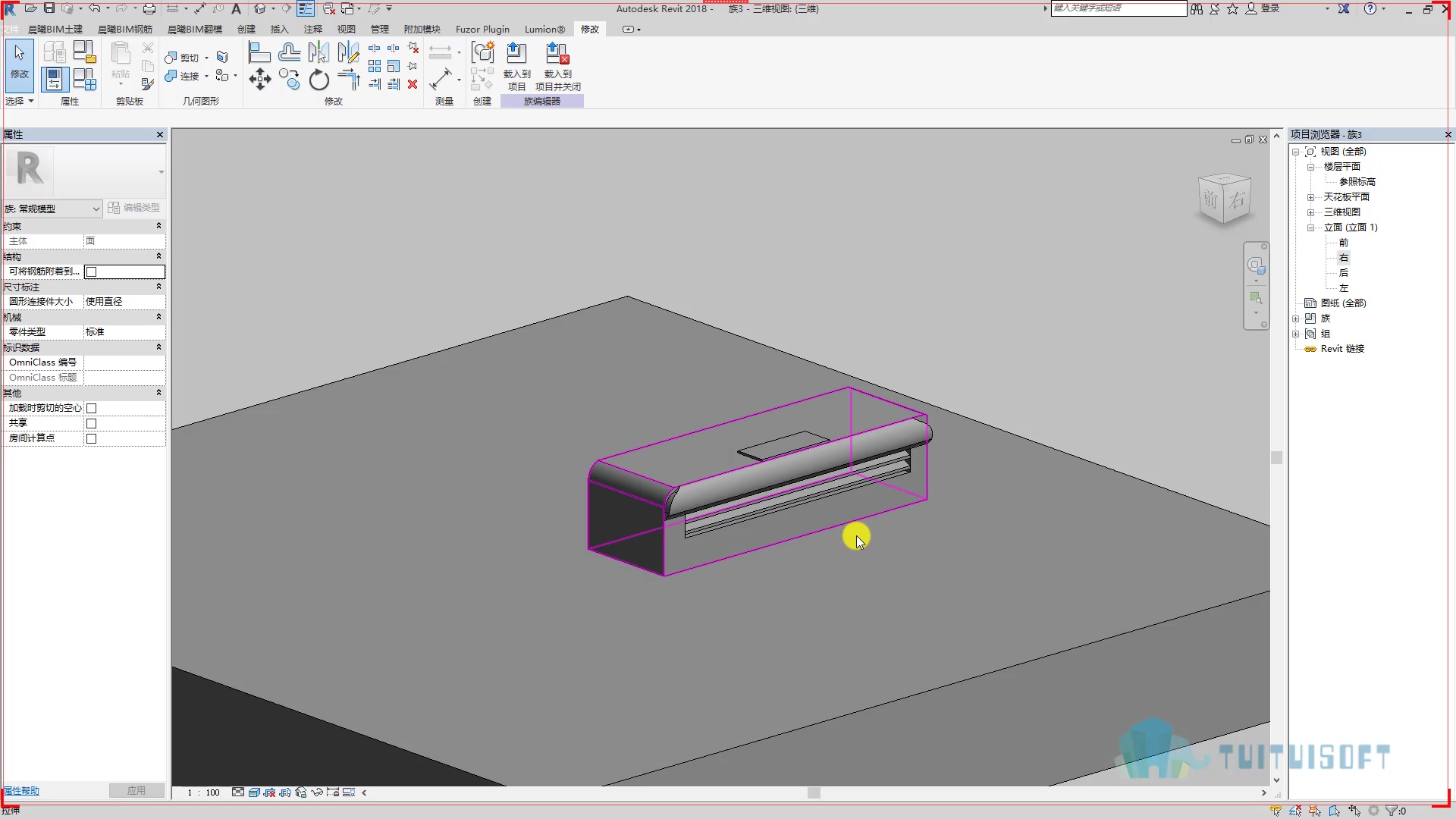Select the '右' elevation view in browser

[1344, 258]
